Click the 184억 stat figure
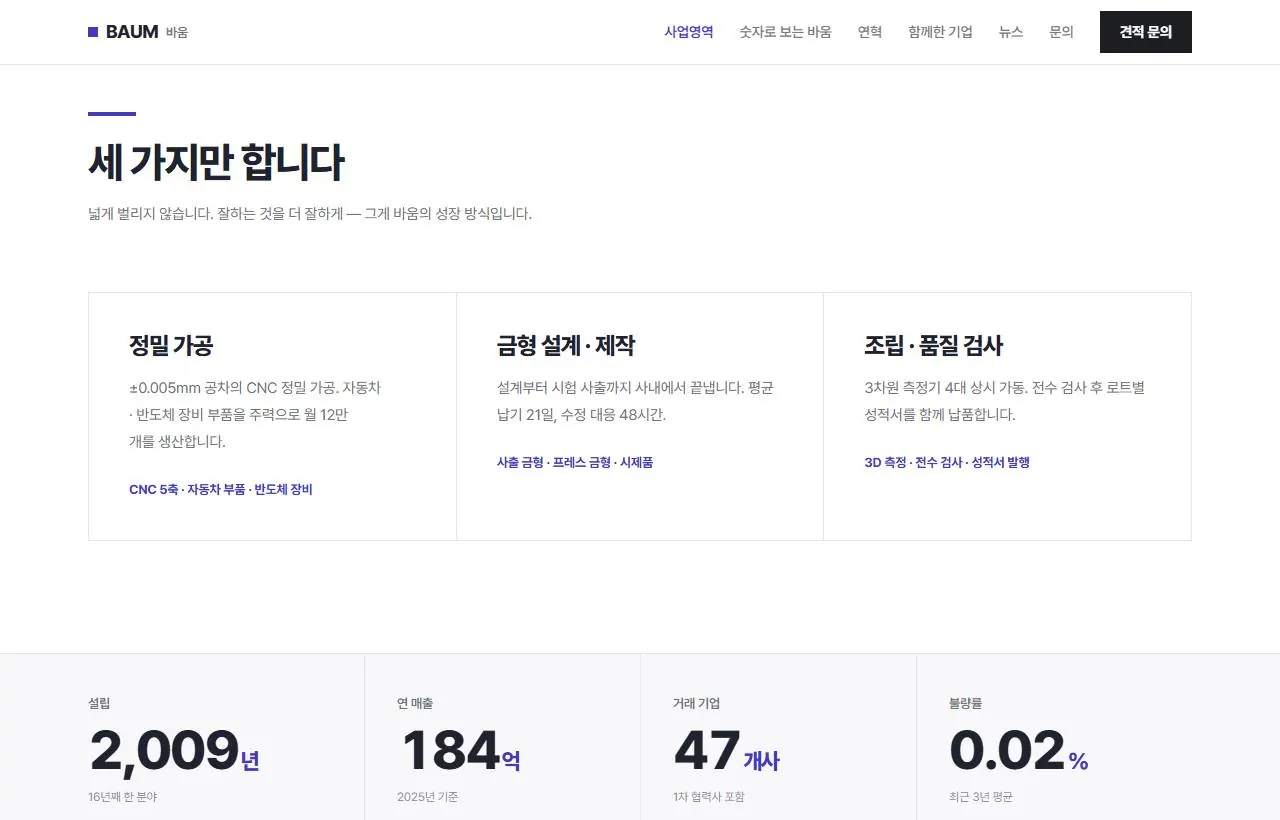Image resolution: width=1280 pixels, height=820 pixels. pos(460,752)
